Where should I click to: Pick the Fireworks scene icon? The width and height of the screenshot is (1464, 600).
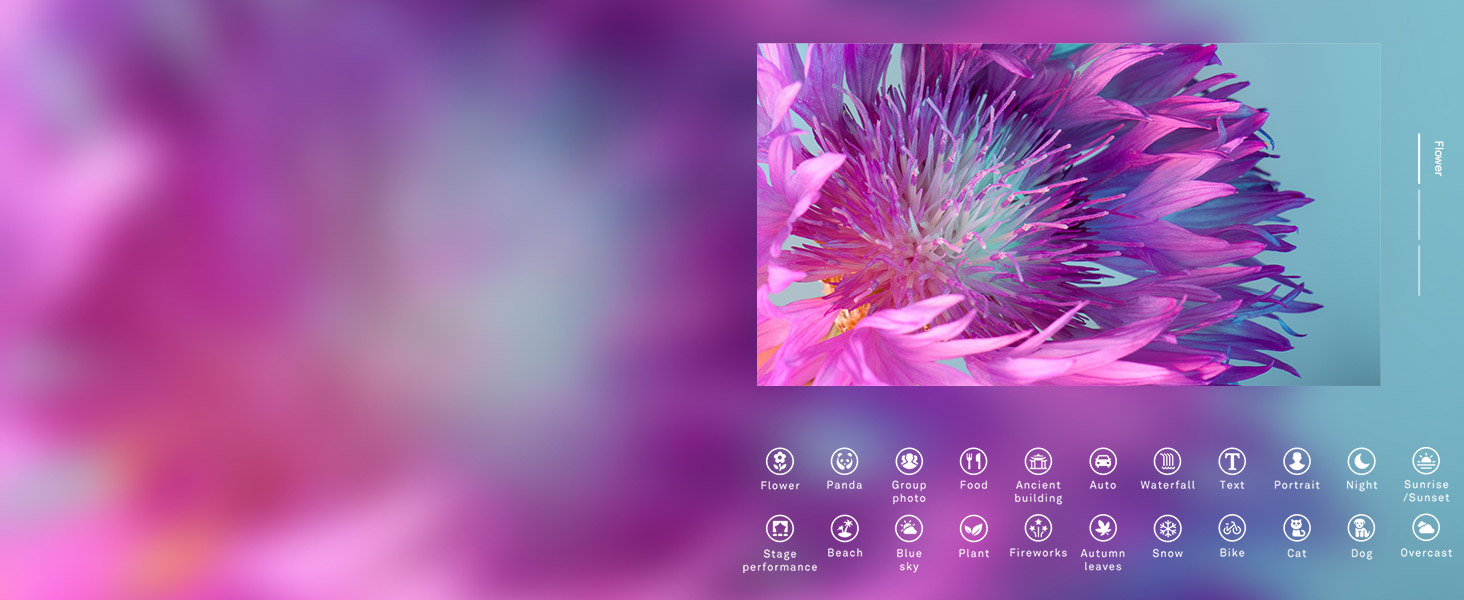1038,529
